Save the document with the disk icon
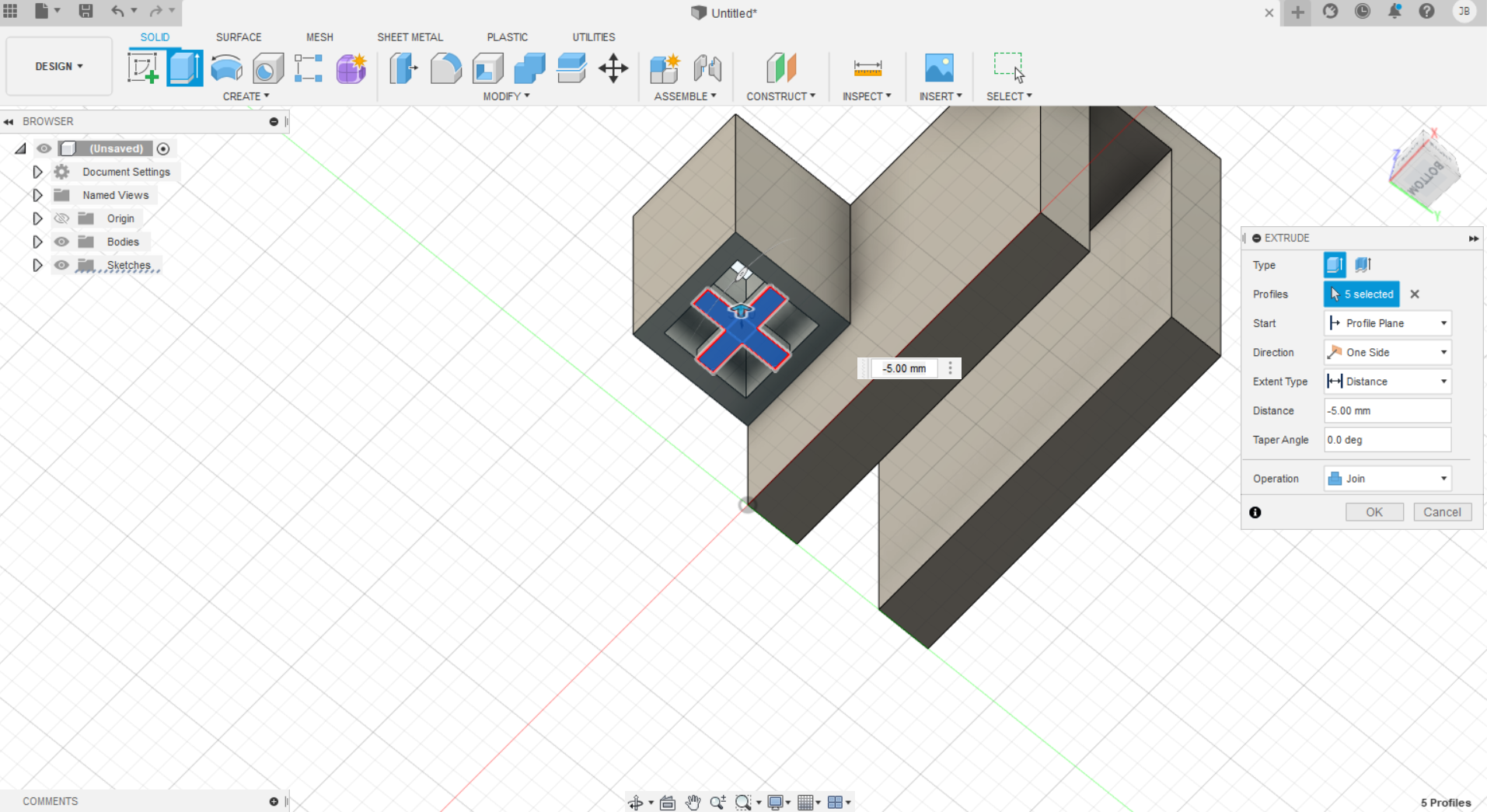The height and width of the screenshot is (812, 1487). [x=86, y=11]
